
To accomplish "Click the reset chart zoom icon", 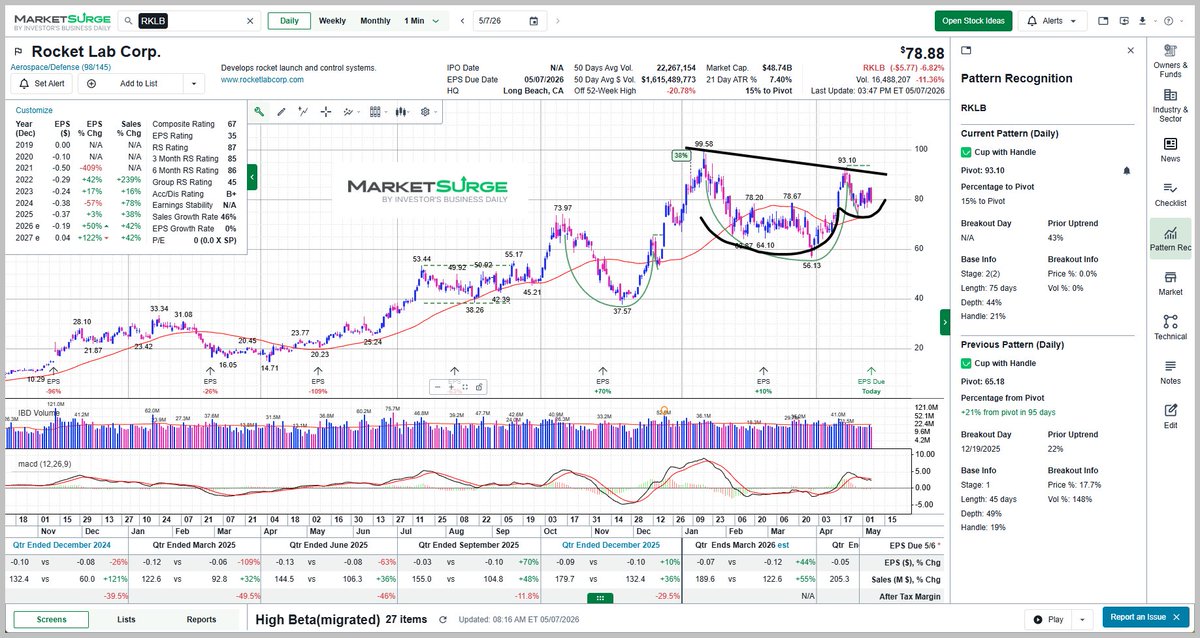I will pos(480,387).
